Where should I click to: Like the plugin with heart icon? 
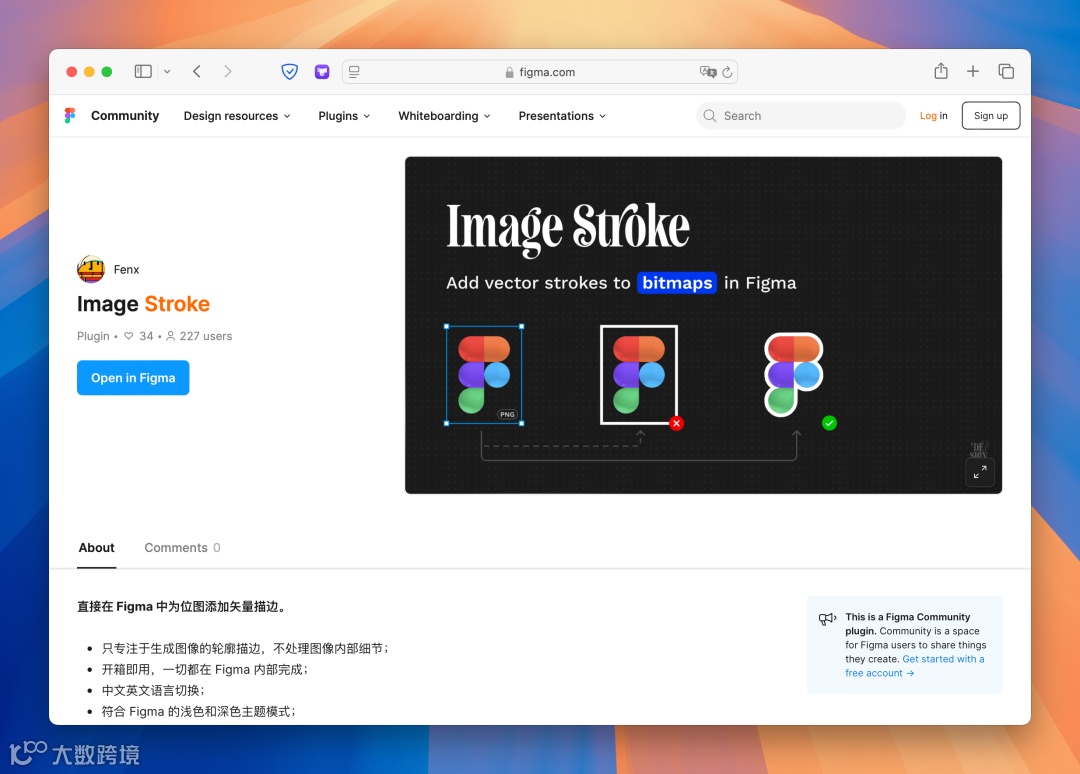tap(129, 336)
